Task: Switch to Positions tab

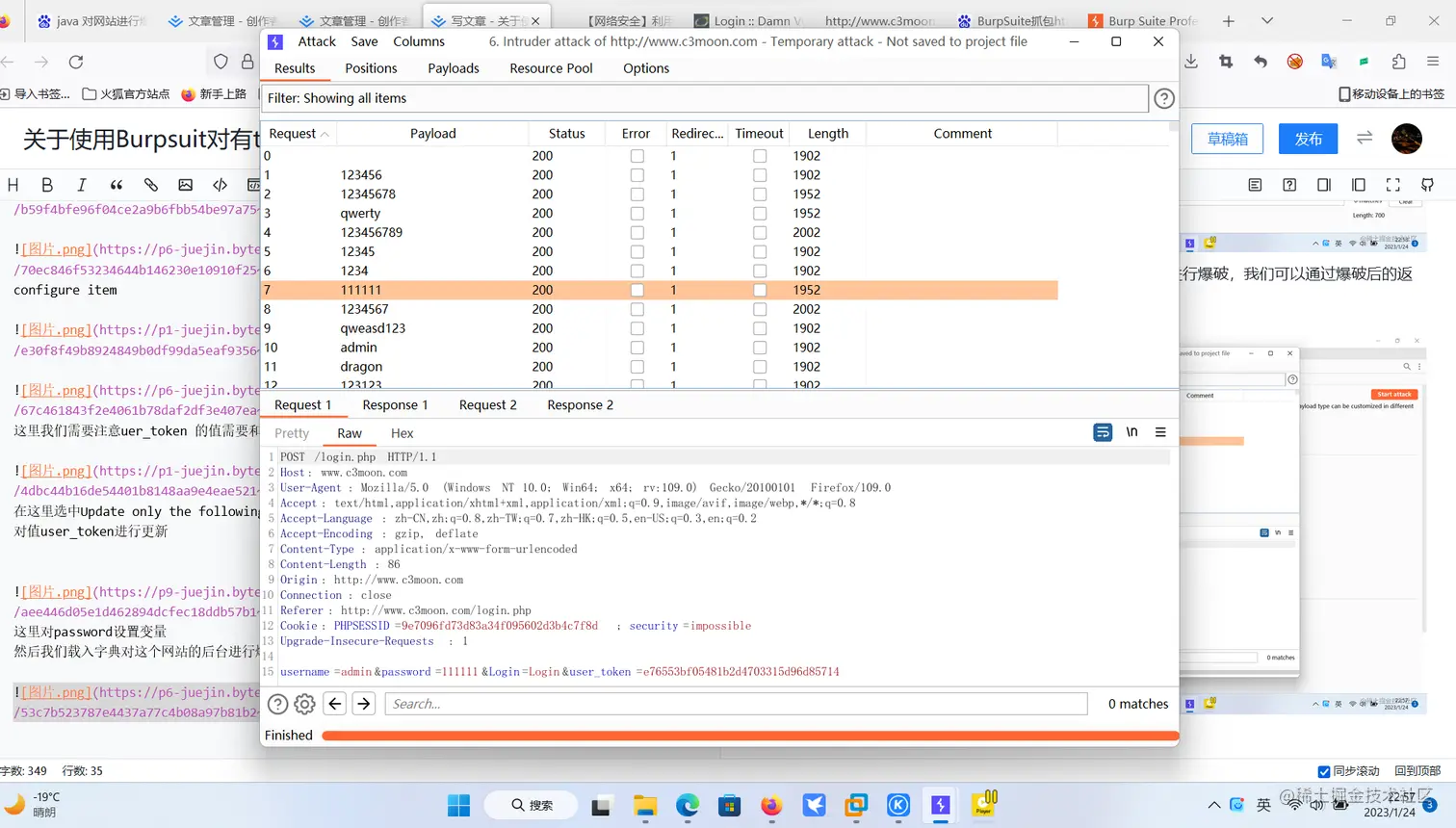Action: point(371,68)
